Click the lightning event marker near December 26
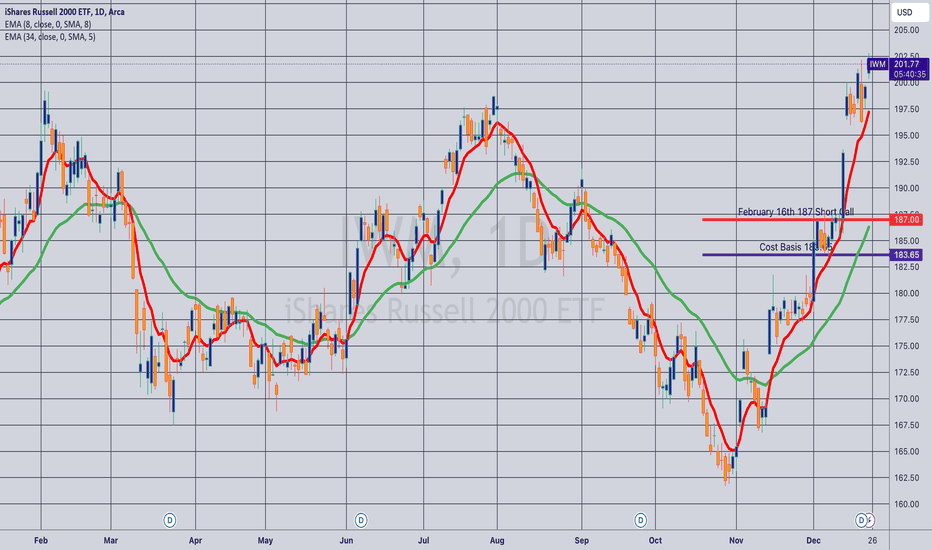Image resolution: width=932 pixels, height=550 pixels. click(871, 521)
